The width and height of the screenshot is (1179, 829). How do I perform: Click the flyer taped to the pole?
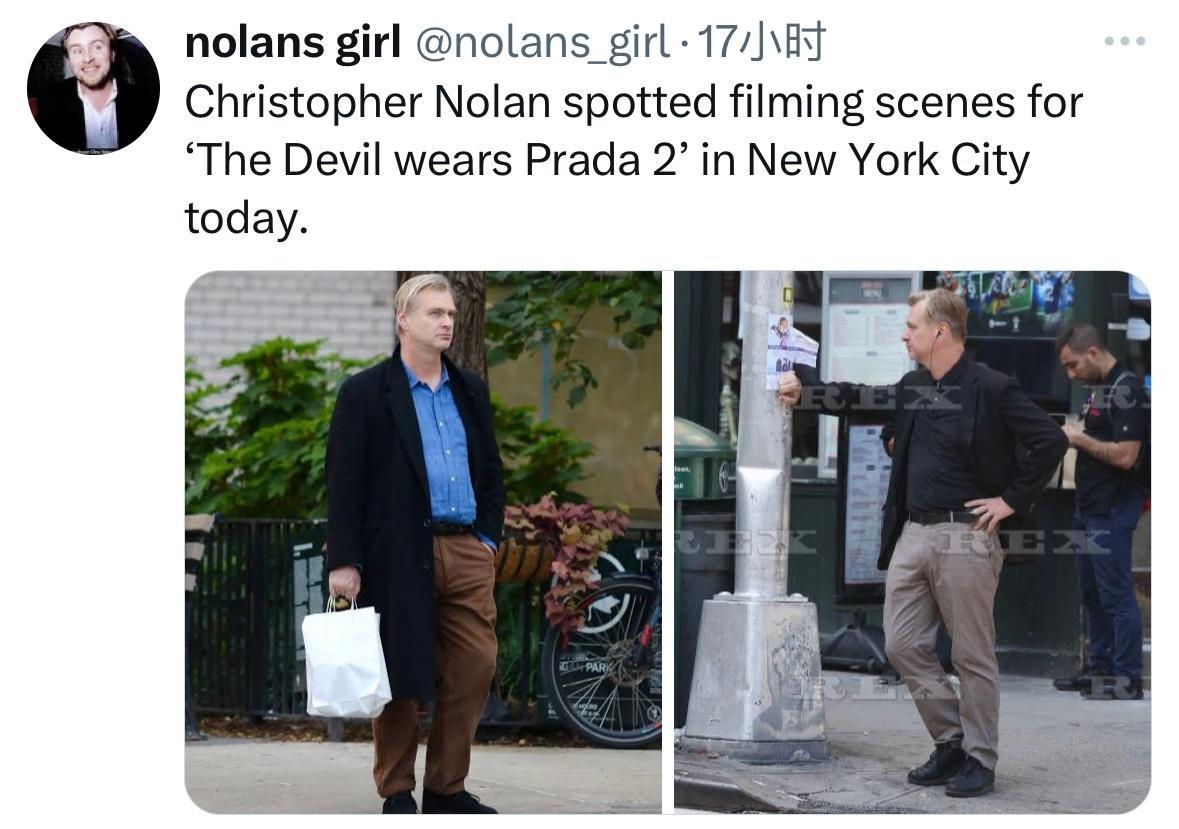tap(791, 351)
